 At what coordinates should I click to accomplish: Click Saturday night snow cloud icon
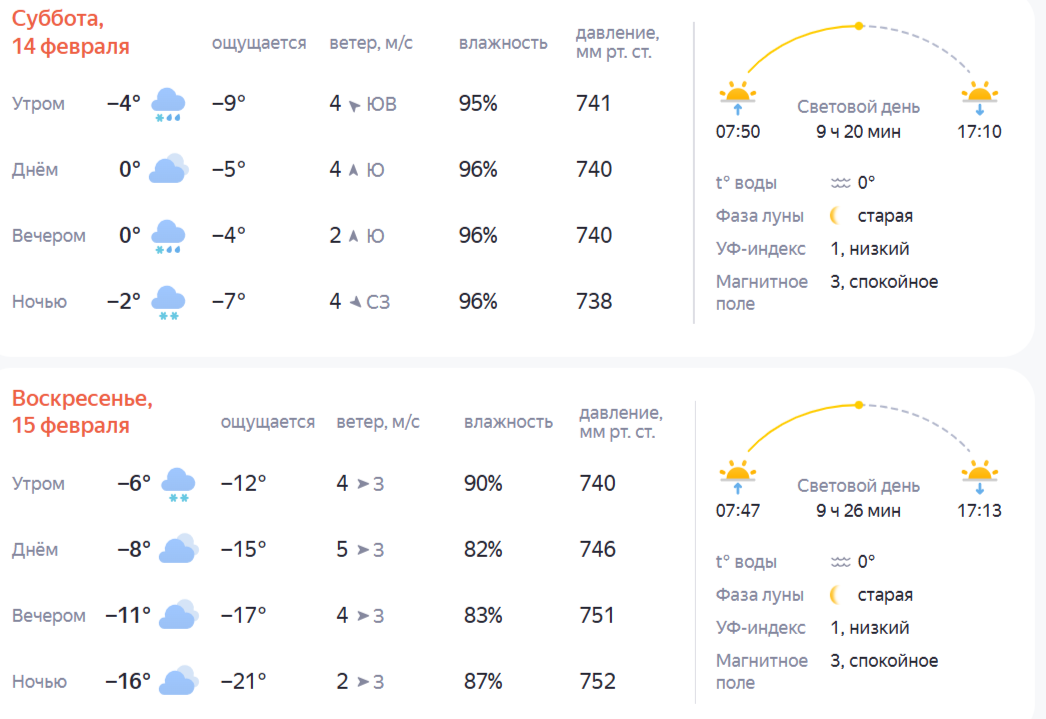point(168,302)
